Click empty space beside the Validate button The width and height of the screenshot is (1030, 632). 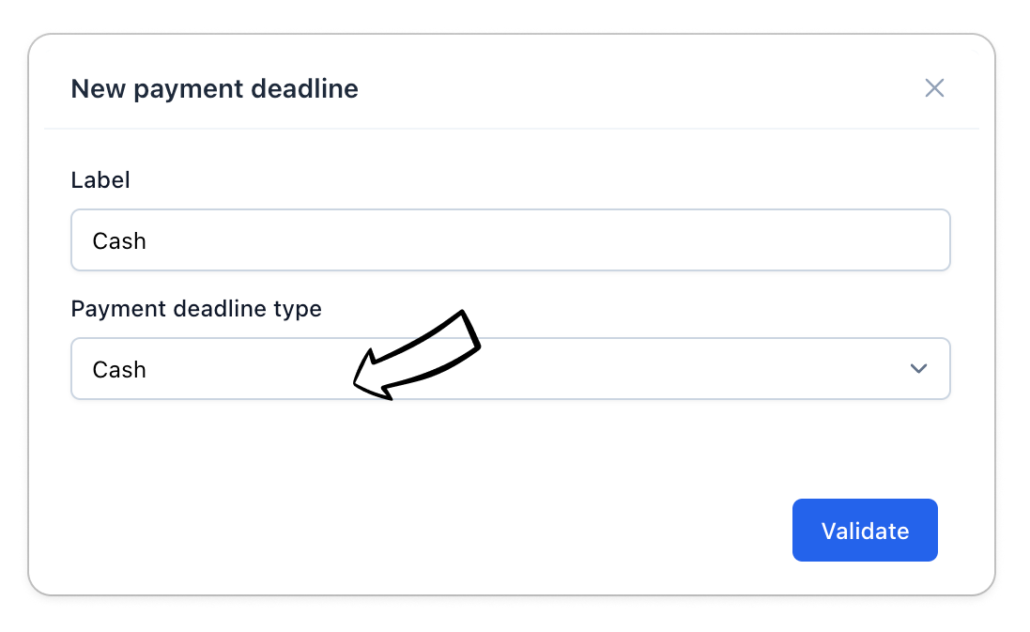[x=500, y=530]
